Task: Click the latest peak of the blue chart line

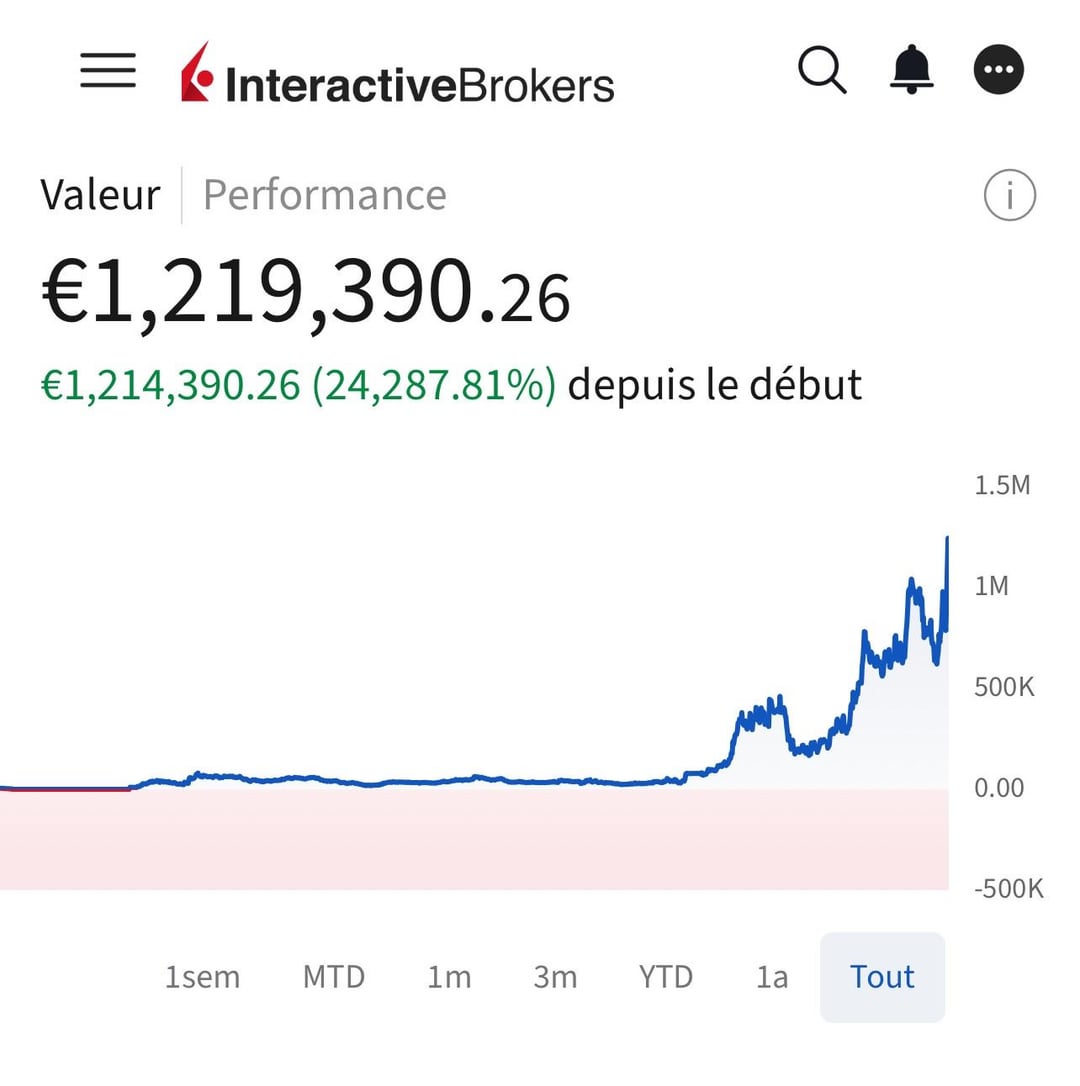Action: [x=947, y=540]
